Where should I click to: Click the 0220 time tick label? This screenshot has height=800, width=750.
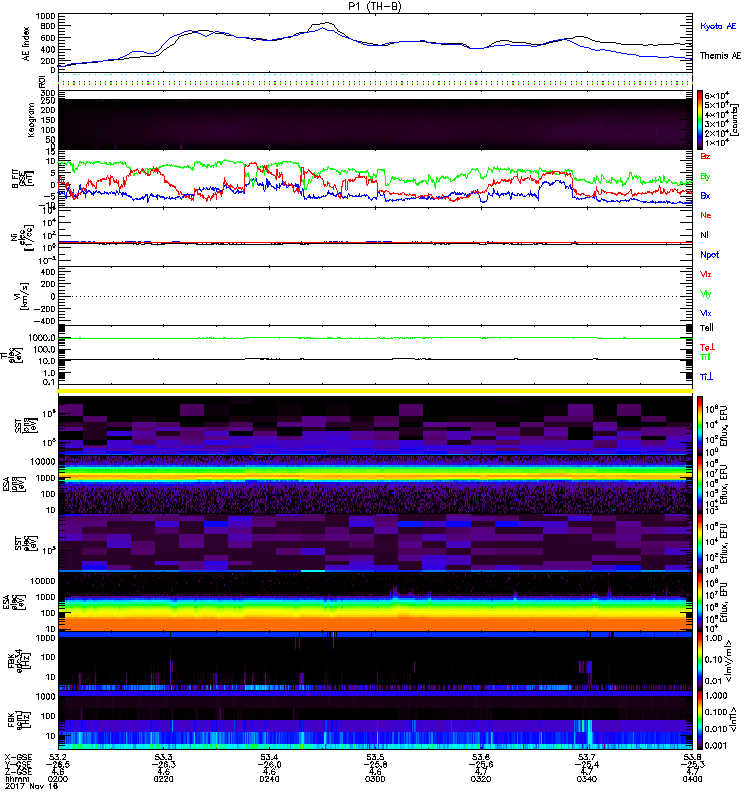[163, 779]
